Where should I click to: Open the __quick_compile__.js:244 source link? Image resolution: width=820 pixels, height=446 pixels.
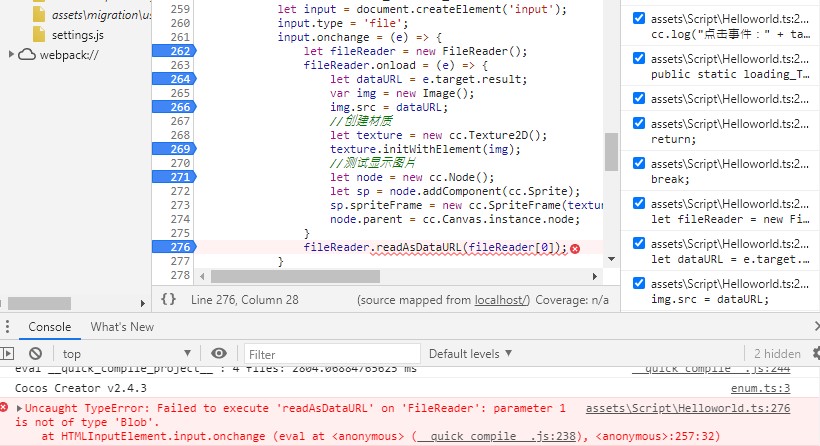(711, 369)
